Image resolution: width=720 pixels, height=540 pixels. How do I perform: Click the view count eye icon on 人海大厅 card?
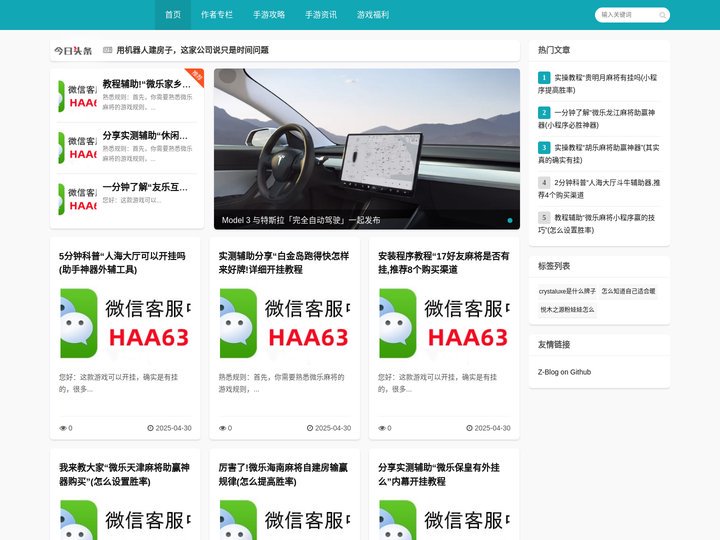[x=63, y=428]
